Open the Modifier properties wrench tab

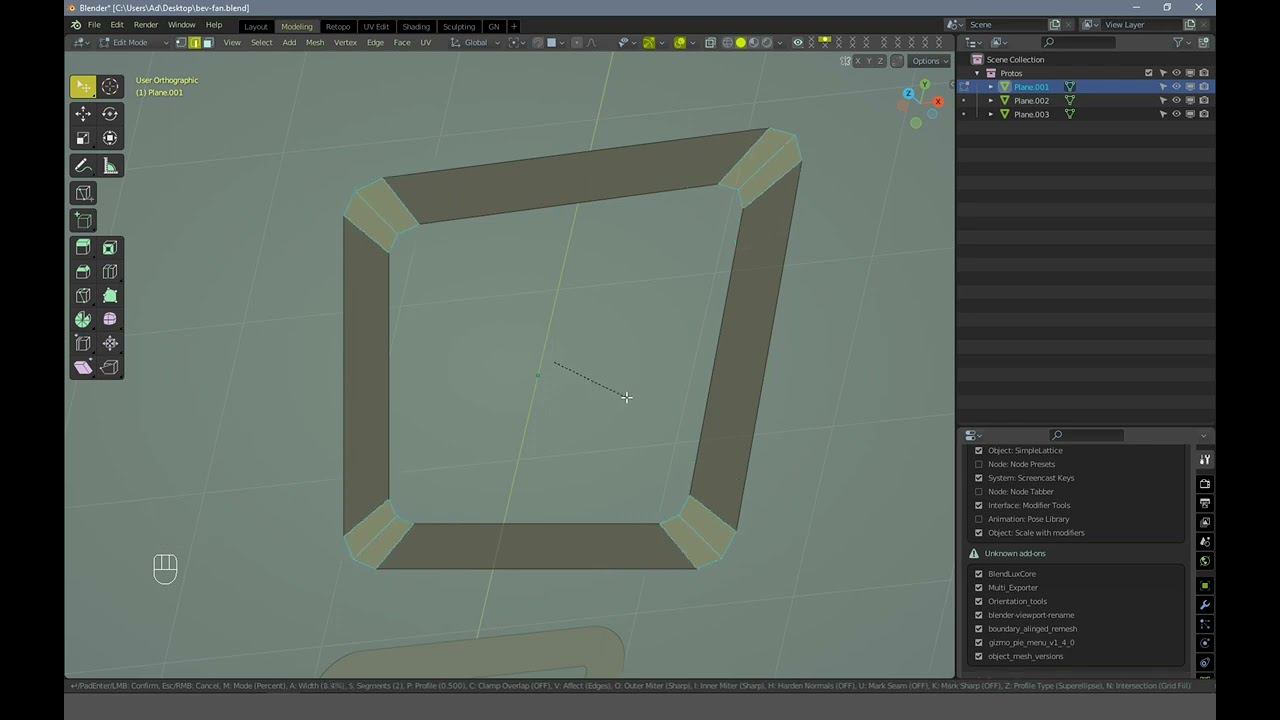pyautogui.click(x=1205, y=605)
